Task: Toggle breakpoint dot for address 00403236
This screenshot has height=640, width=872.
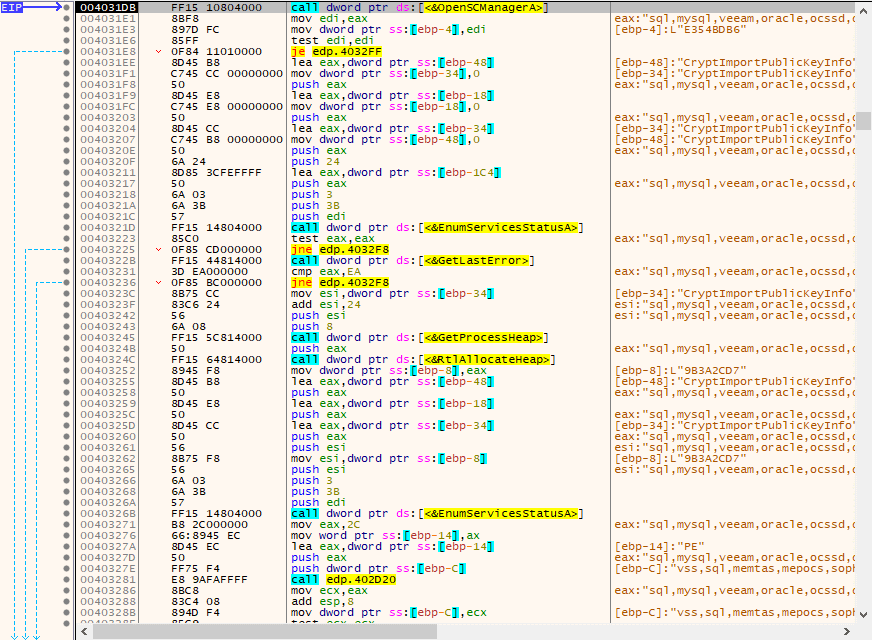Action: (x=67, y=282)
